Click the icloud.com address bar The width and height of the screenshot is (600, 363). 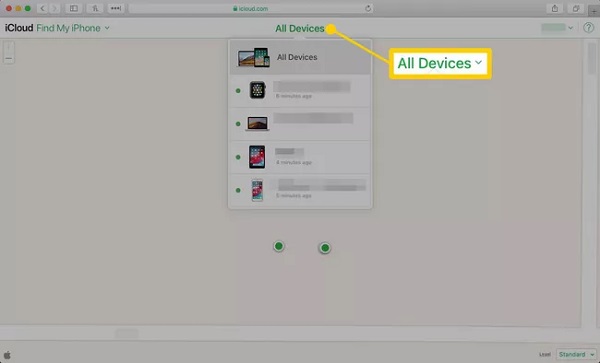pyautogui.click(x=251, y=8)
